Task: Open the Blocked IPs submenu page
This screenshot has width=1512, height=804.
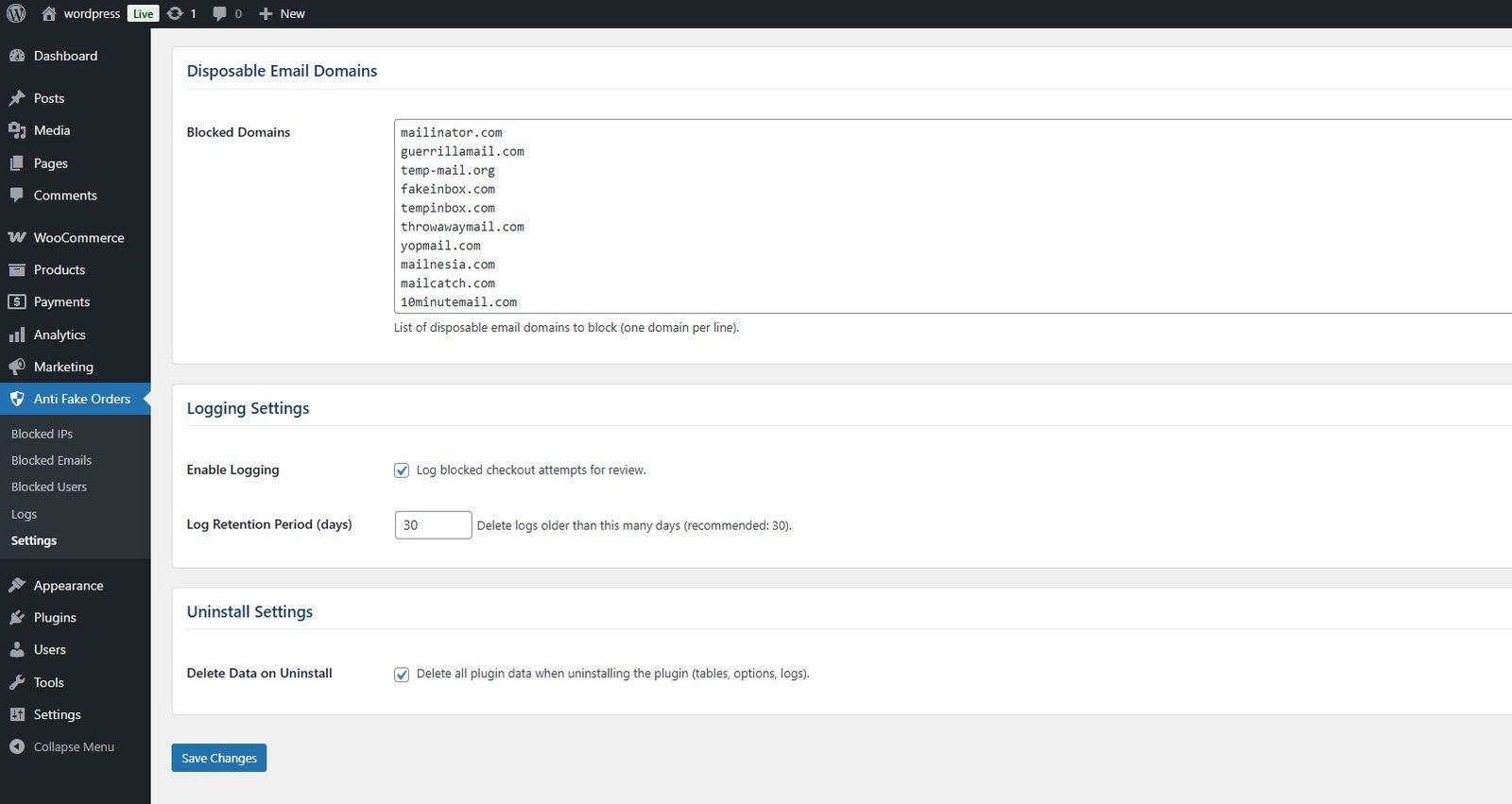Action: (x=42, y=434)
